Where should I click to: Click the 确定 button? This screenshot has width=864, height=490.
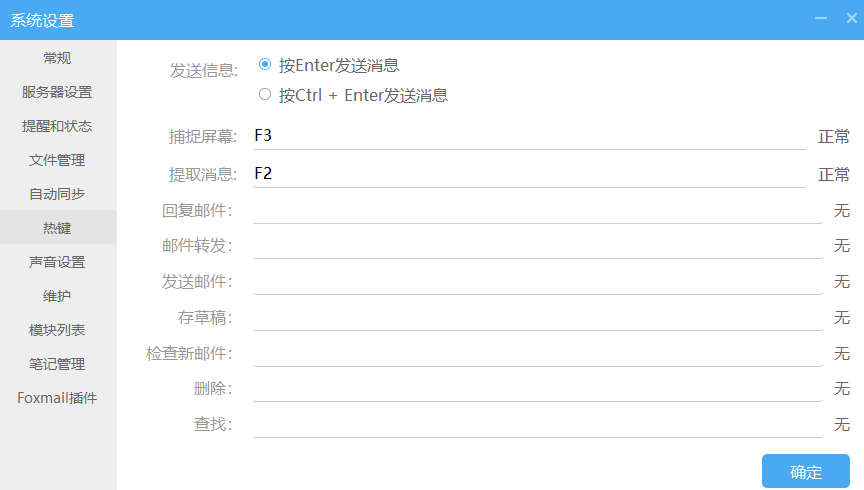[805, 472]
